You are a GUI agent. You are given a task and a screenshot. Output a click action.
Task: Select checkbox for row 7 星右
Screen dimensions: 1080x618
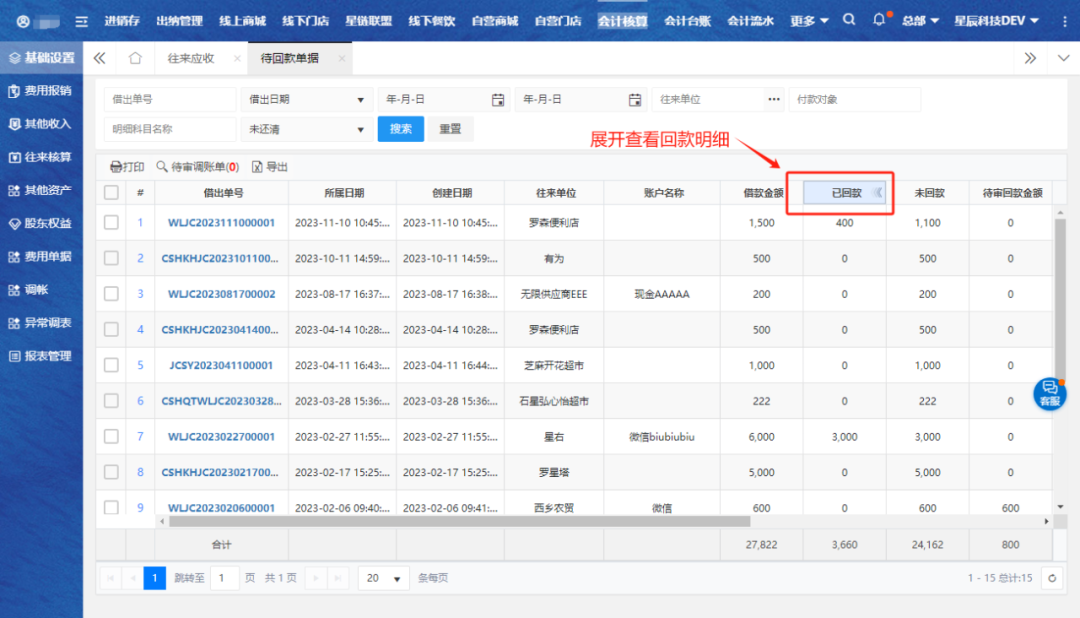111,437
